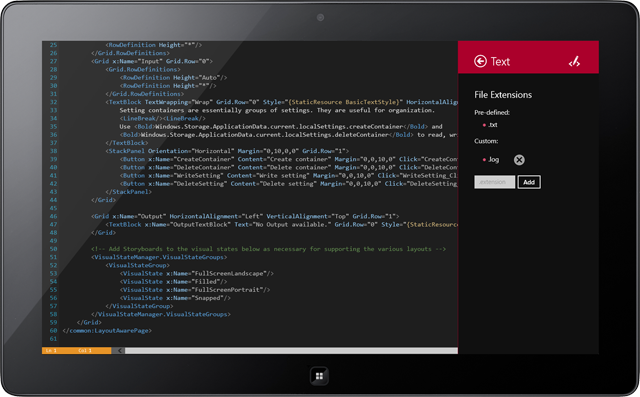This screenshot has height=397, width=640.
Task: Click the VisualState FullScreenLandscape line
Action: coord(197,273)
